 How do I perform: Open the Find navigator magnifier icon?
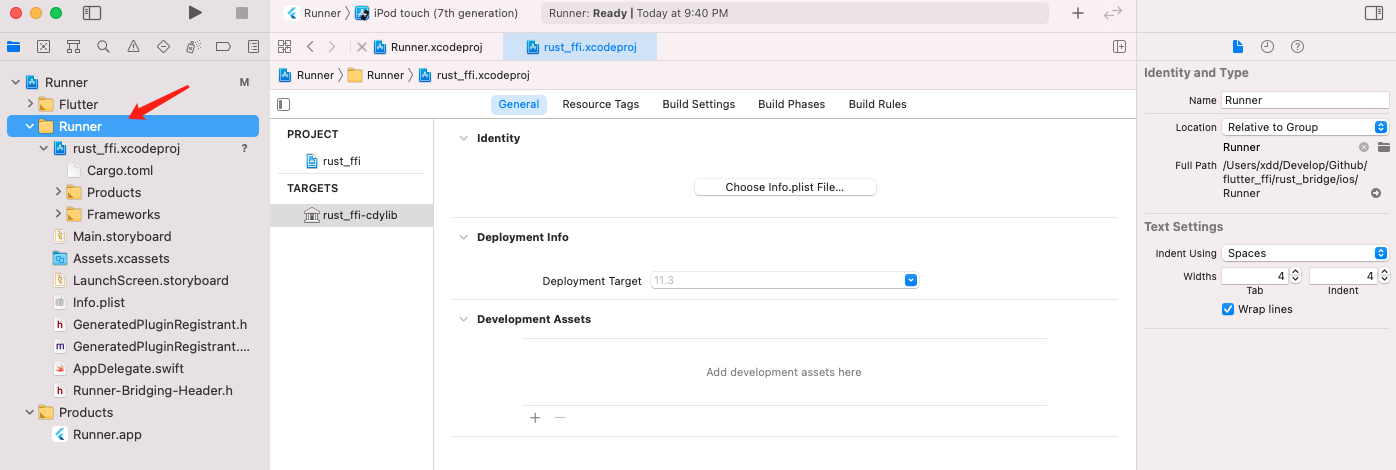[x=103, y=46]
